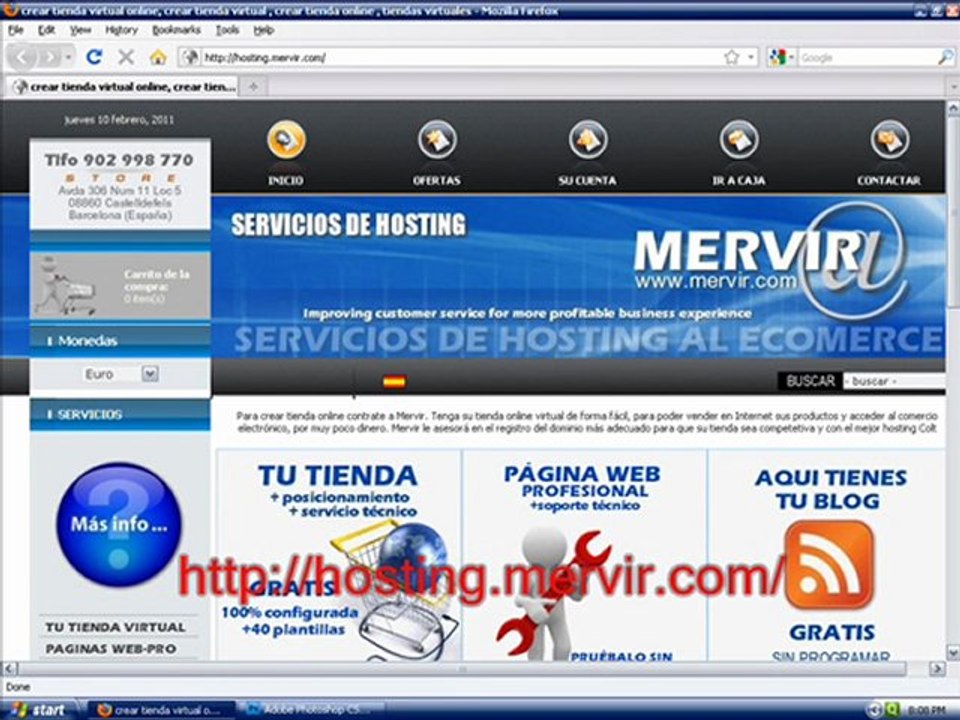Click the vertical scrollbar down arrow
Viewport: 960px width, 720px height.
click(953, 652)
